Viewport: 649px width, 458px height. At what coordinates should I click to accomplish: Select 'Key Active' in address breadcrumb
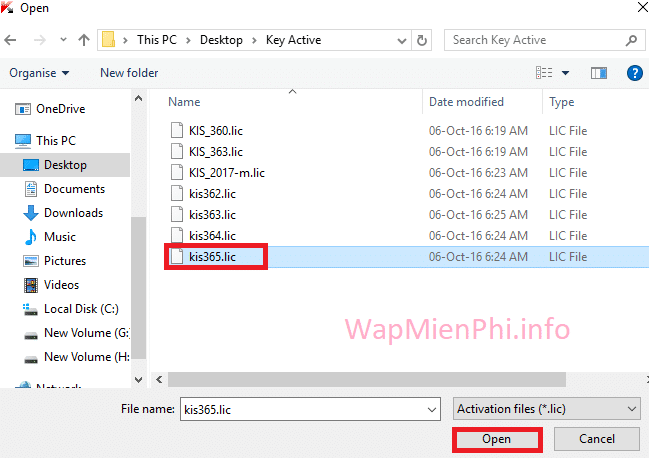click(293, 40)
